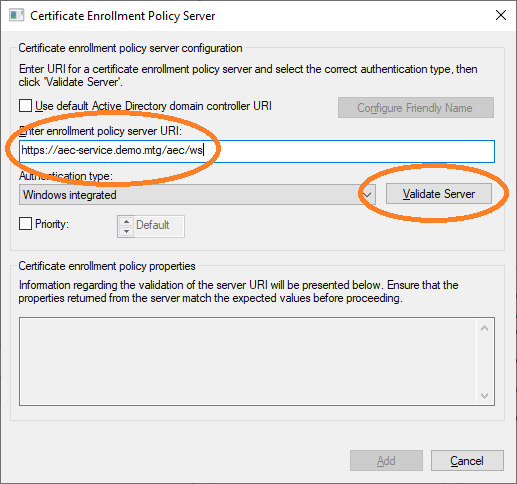Click the Certificate Enrollment Policy Server title text

pos(123,16)
